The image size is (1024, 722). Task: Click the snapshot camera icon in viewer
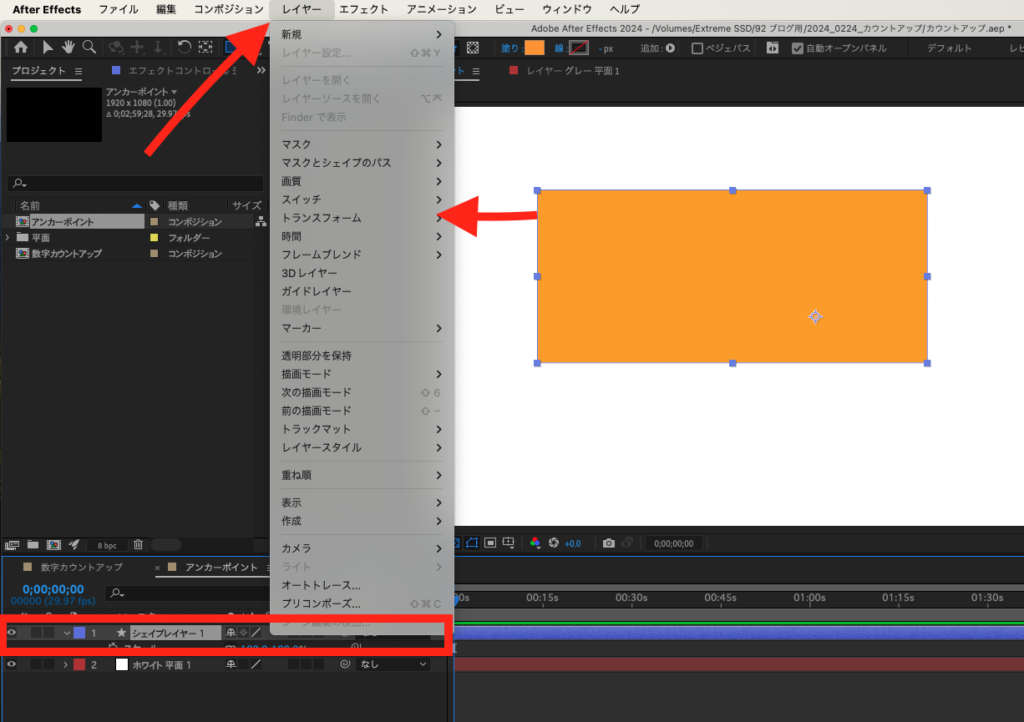(x=608, y=543)
